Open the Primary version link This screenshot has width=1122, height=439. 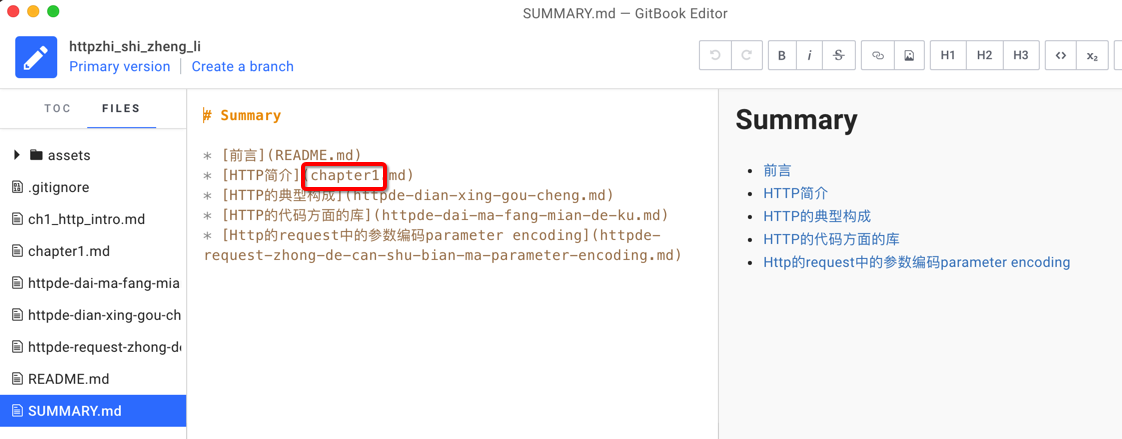tap(120, 67)
